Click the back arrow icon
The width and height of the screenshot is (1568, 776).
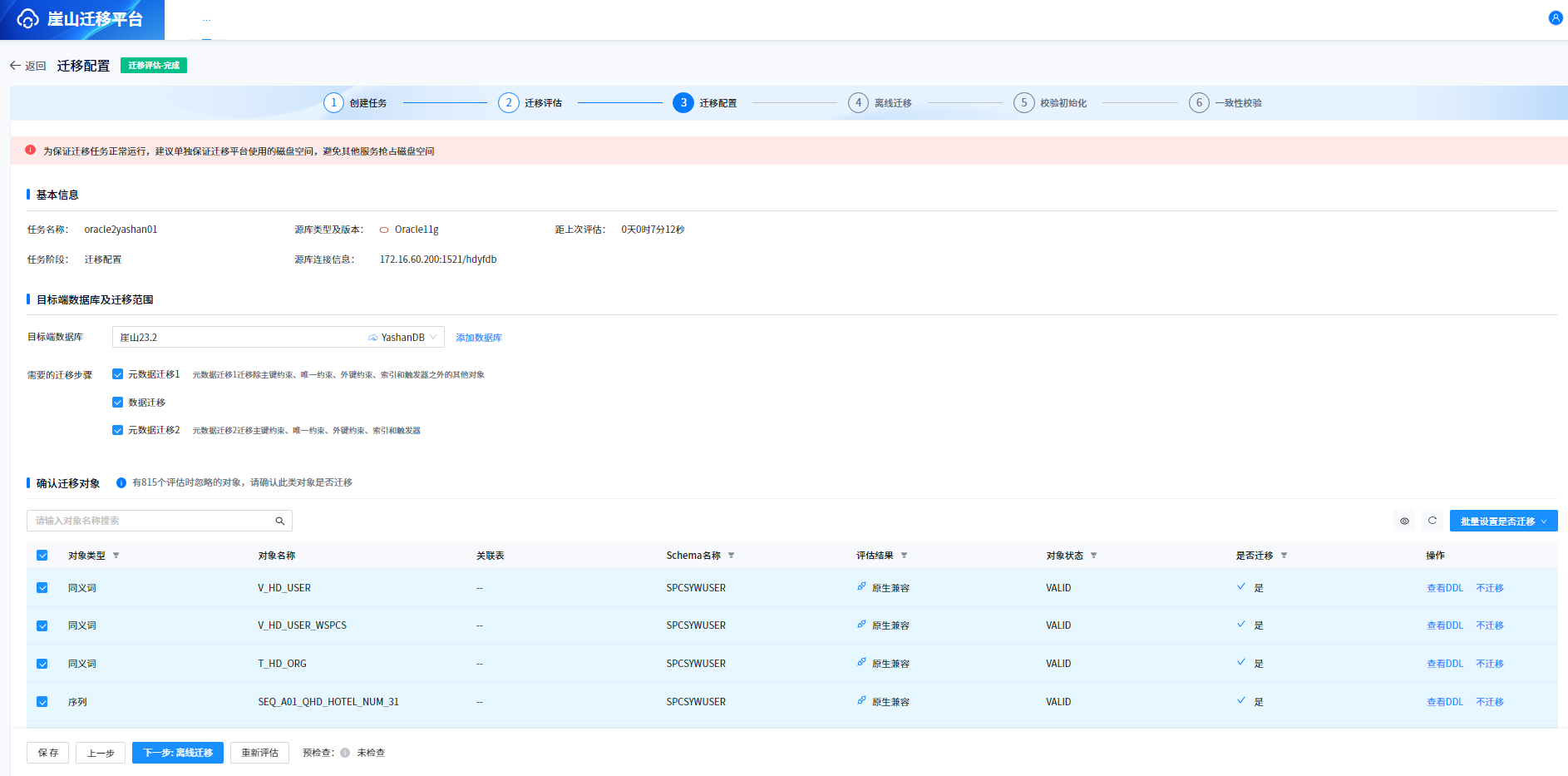[15, 66]
